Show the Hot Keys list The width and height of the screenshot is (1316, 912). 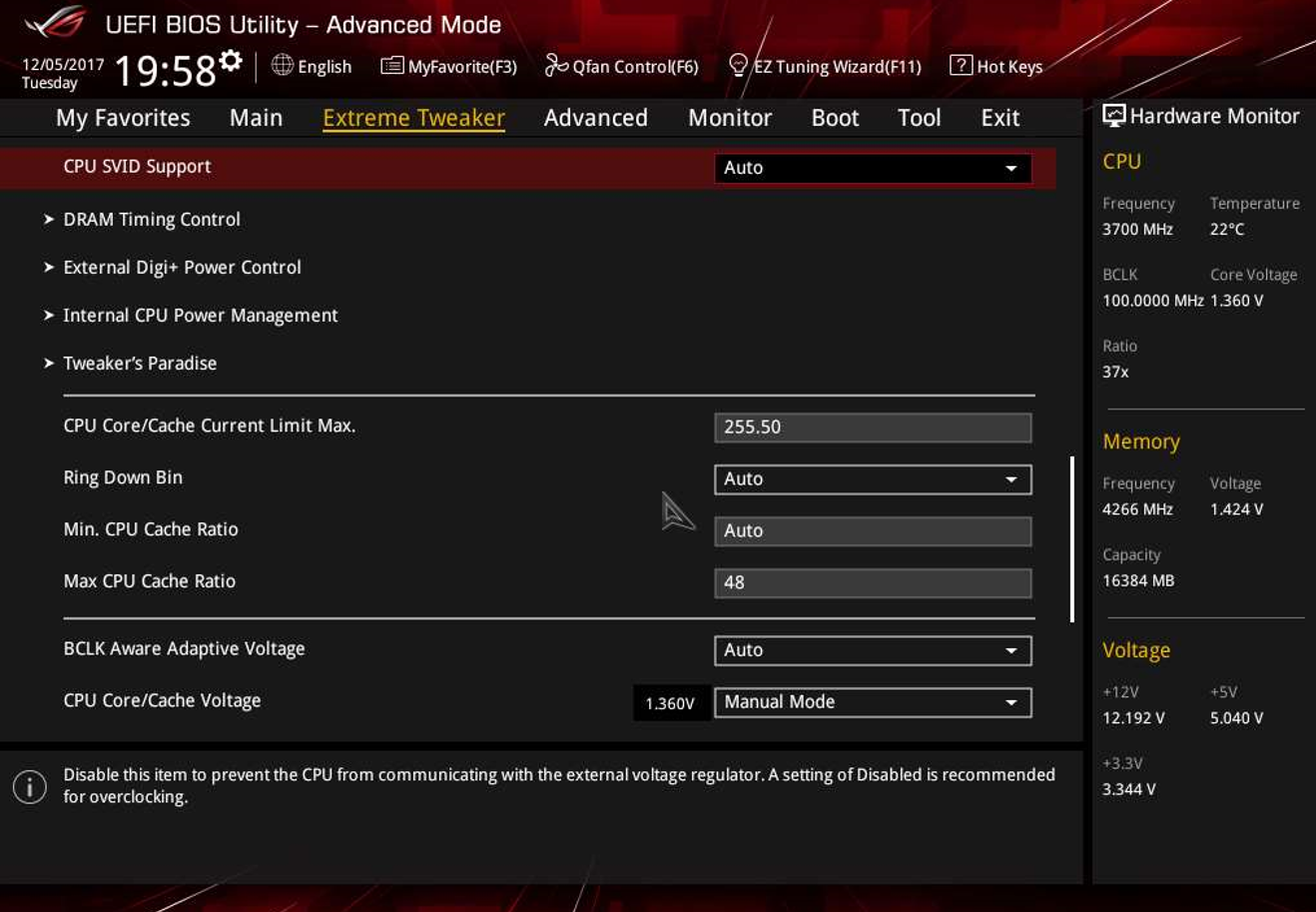(996, 67)
